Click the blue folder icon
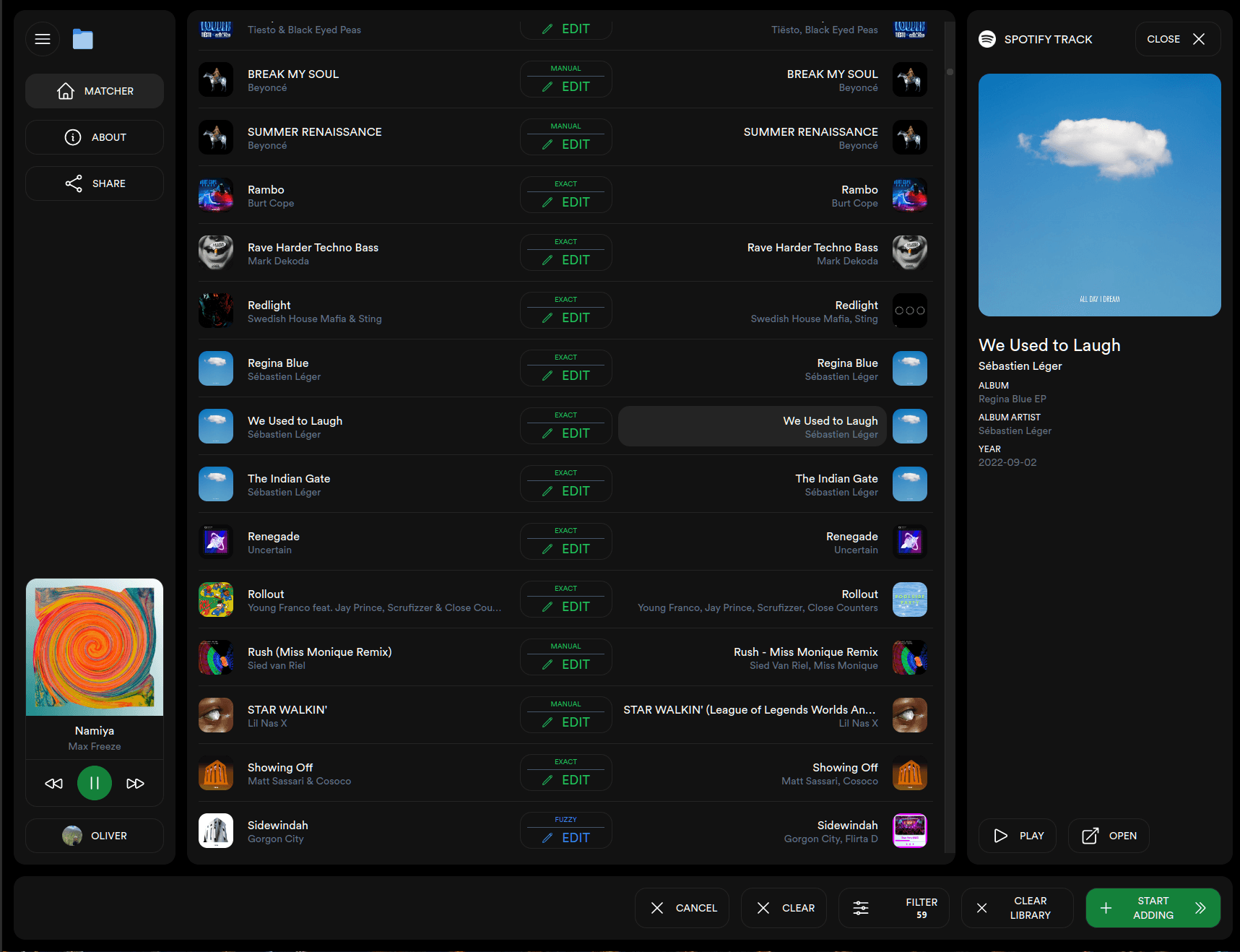This screenshot has width=1240, height=952. click(x=83, y=39)
